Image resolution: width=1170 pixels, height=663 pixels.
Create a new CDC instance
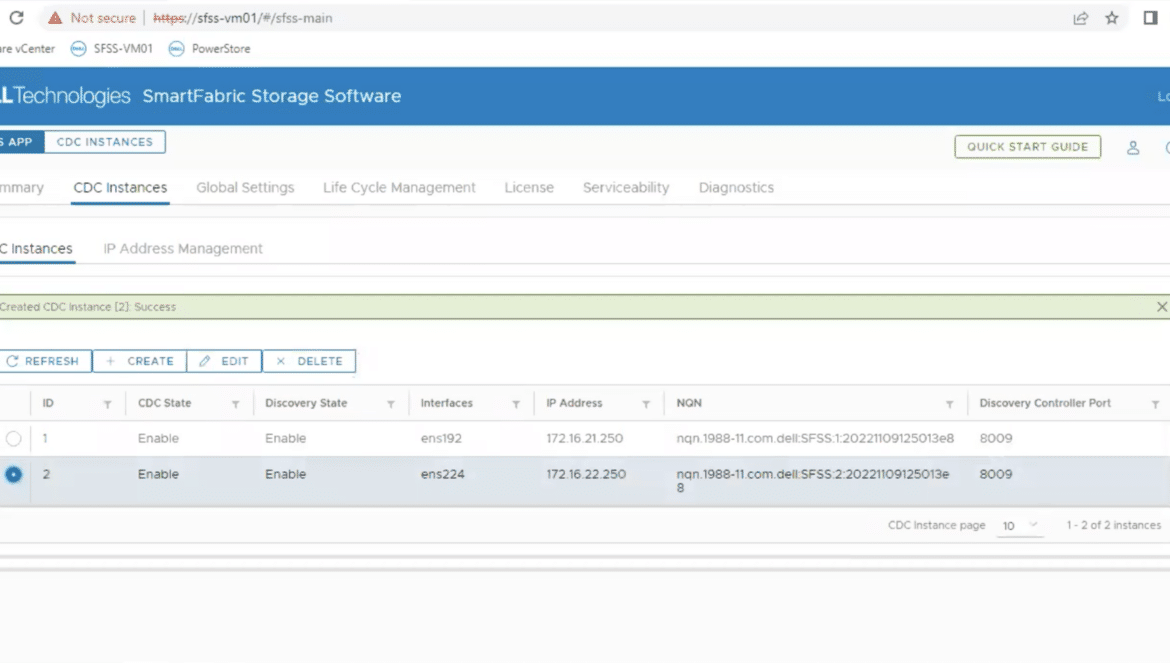(x=140, y=361)
